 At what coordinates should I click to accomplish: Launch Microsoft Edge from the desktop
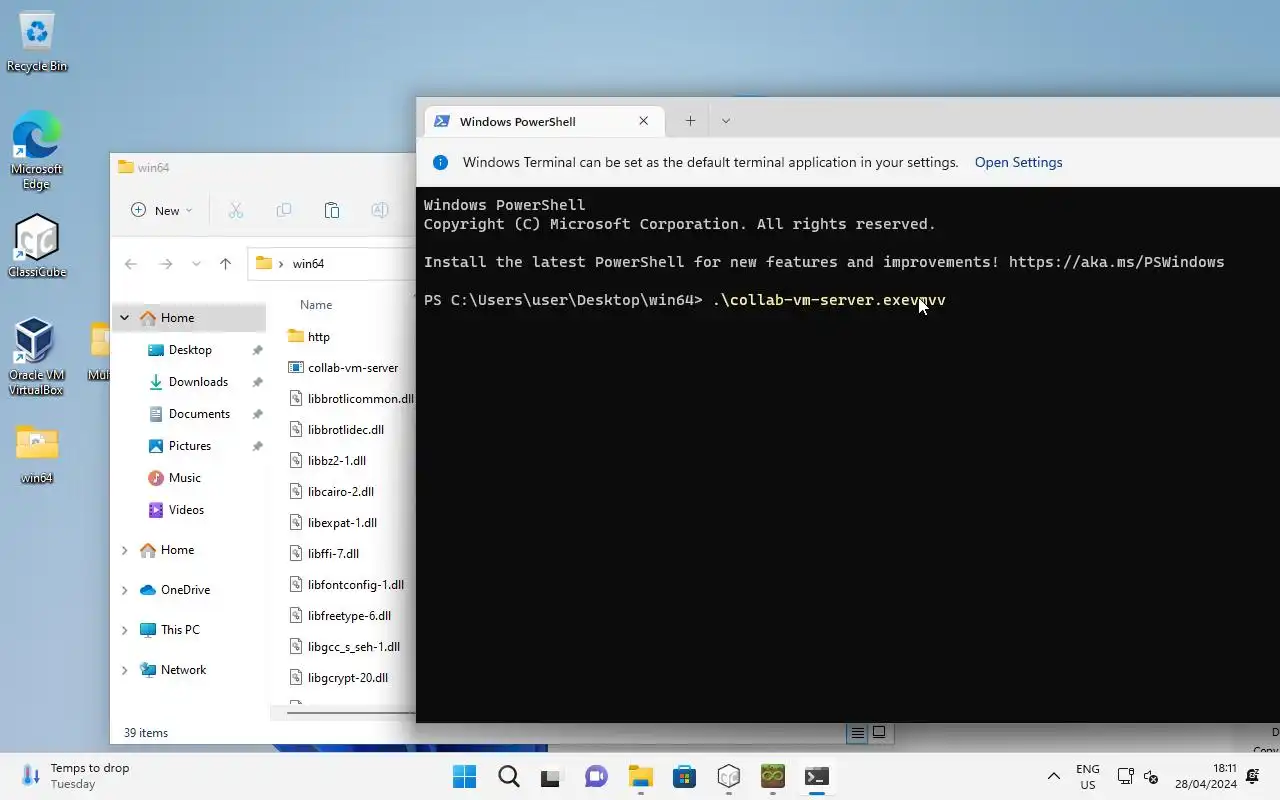37,150
